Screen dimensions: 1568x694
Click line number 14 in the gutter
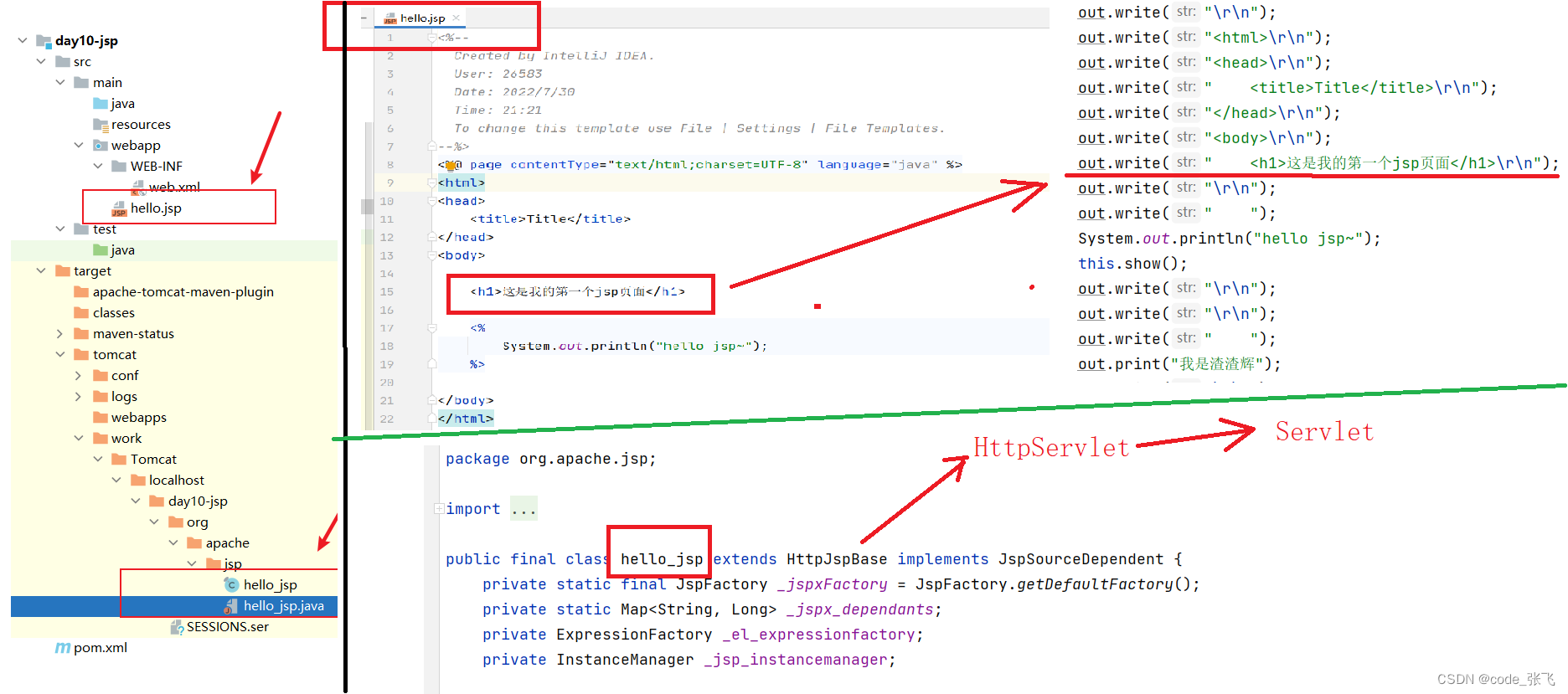point(386,274)
